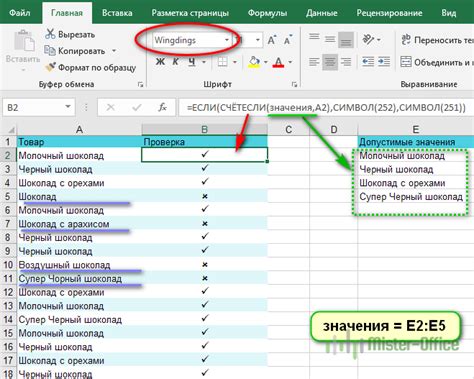Click cell A7 'Шоколад с арахисом'

79,224
